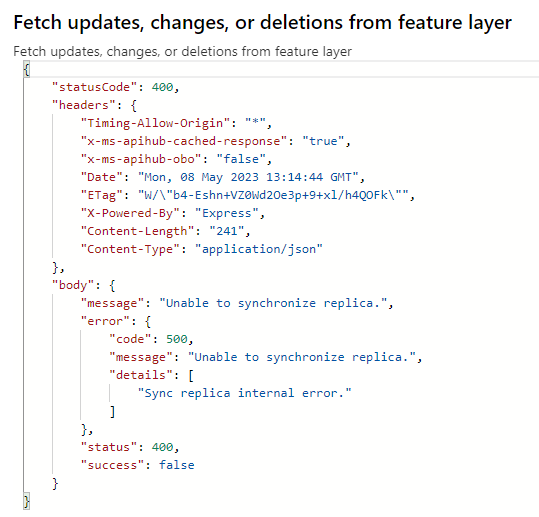The width and height of the screenshot is (539, 517).
Task: Click "Sync replica internal error." text
Action: 244,393
